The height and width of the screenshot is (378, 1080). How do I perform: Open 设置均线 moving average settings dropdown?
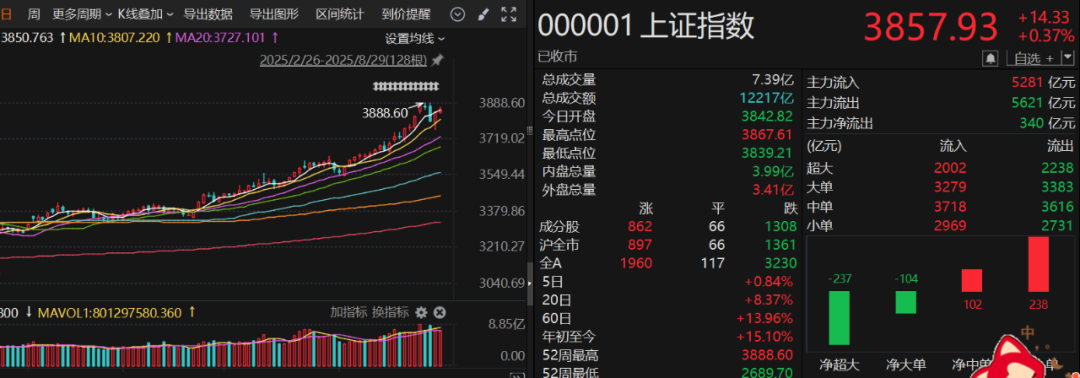415,39
